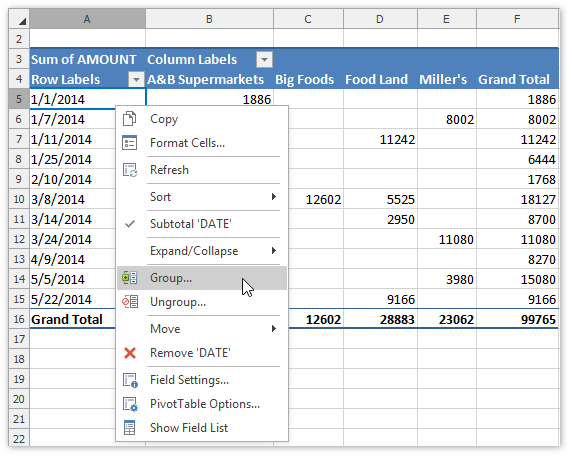Click the Big Foods column header
This screenshot has height=458, width=572.
pos(308,79)
